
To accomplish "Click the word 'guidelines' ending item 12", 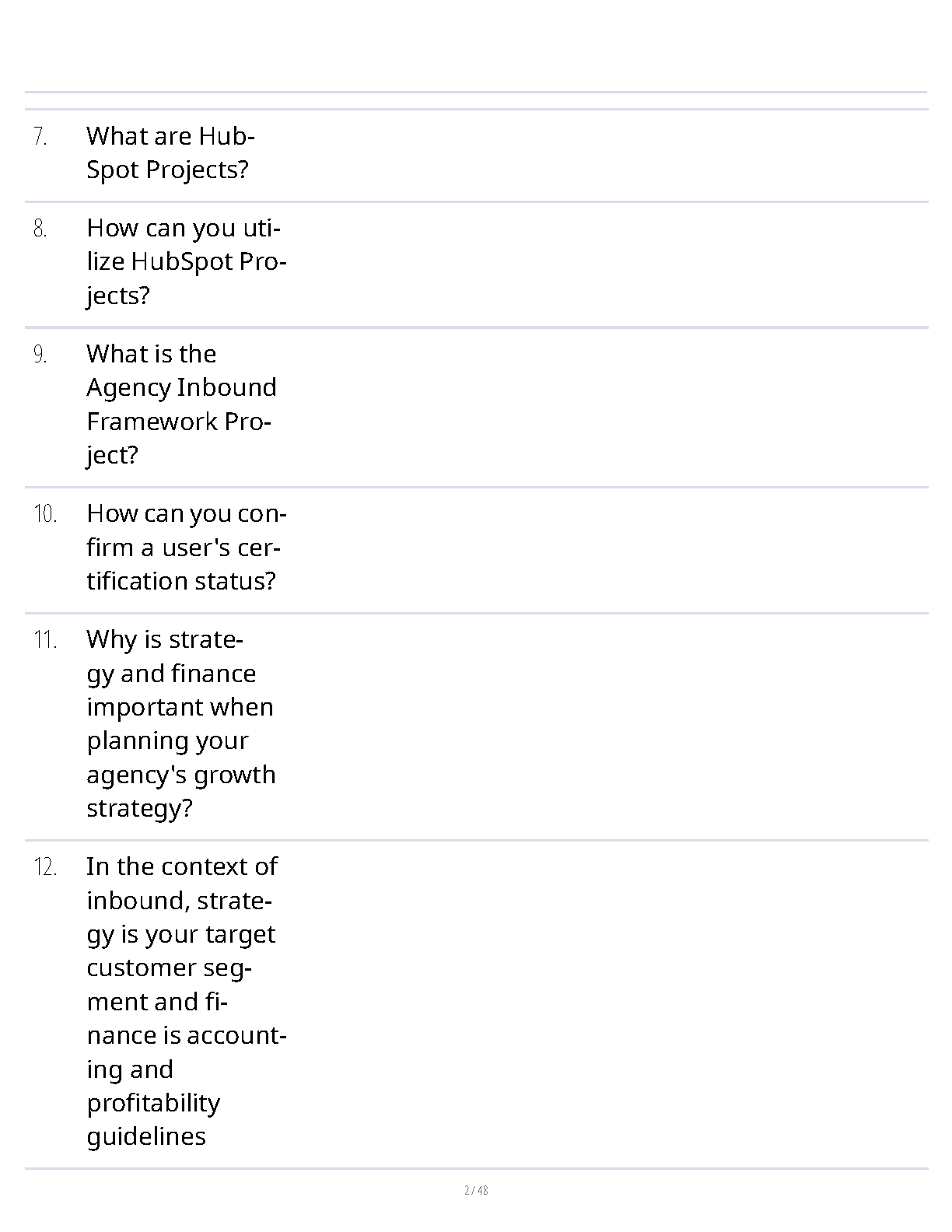I will tap(146, 1137).
